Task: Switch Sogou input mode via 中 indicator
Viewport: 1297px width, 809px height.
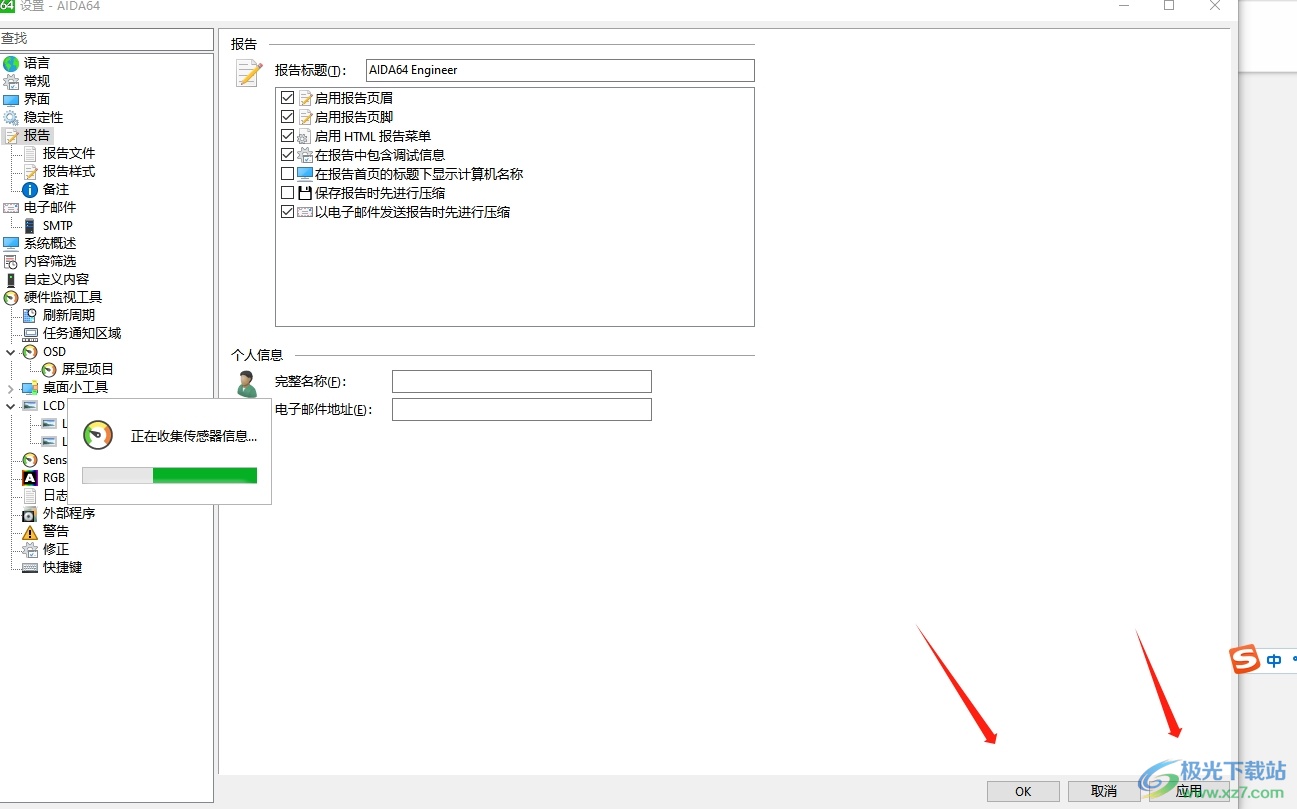Action: (1274, 660)
